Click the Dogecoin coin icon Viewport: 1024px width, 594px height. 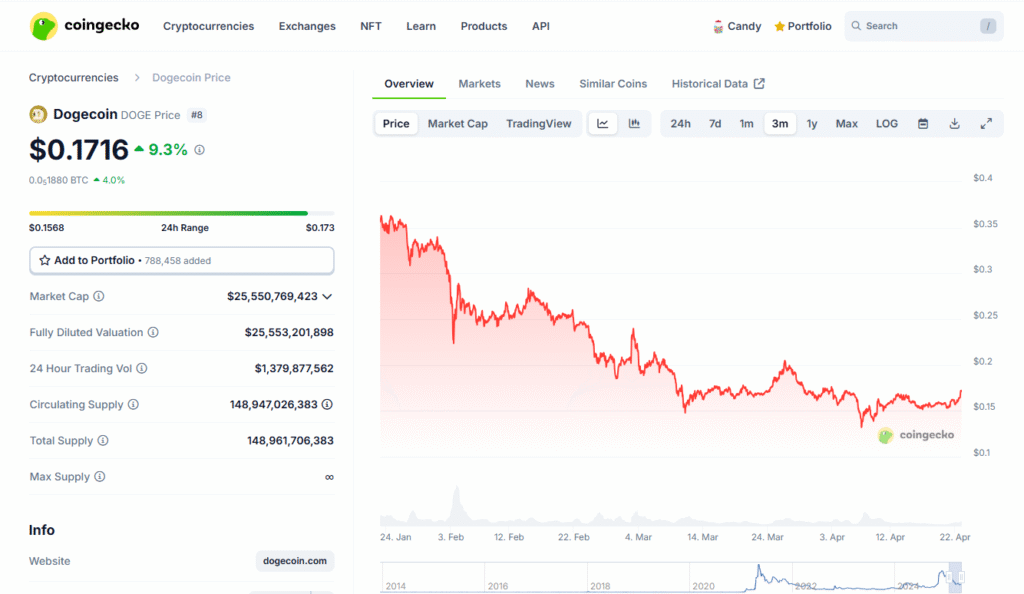pyautogui.click(x=38, y=115)
